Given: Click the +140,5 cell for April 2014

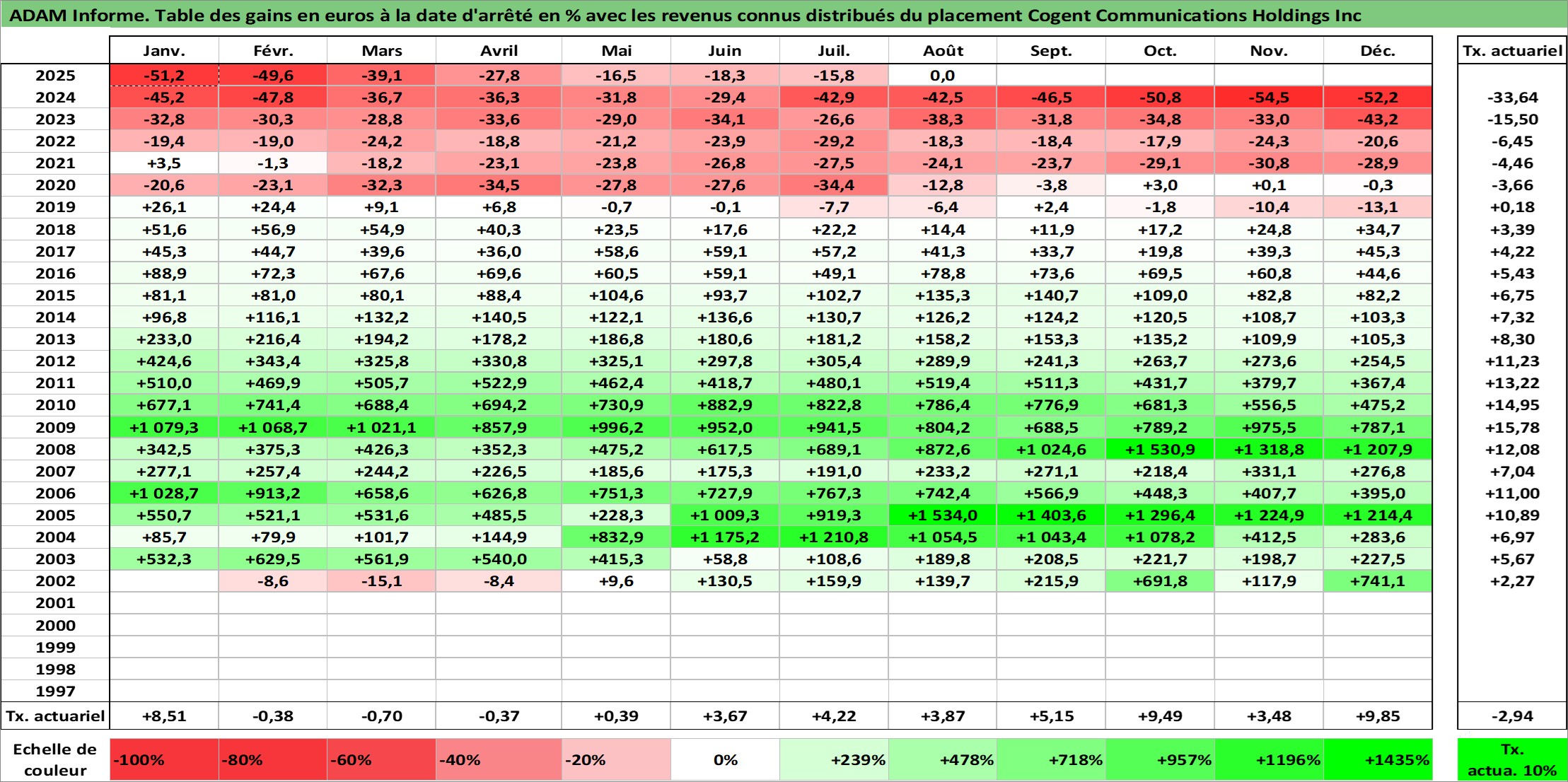Looking at the screenshot, I should 499,317.
